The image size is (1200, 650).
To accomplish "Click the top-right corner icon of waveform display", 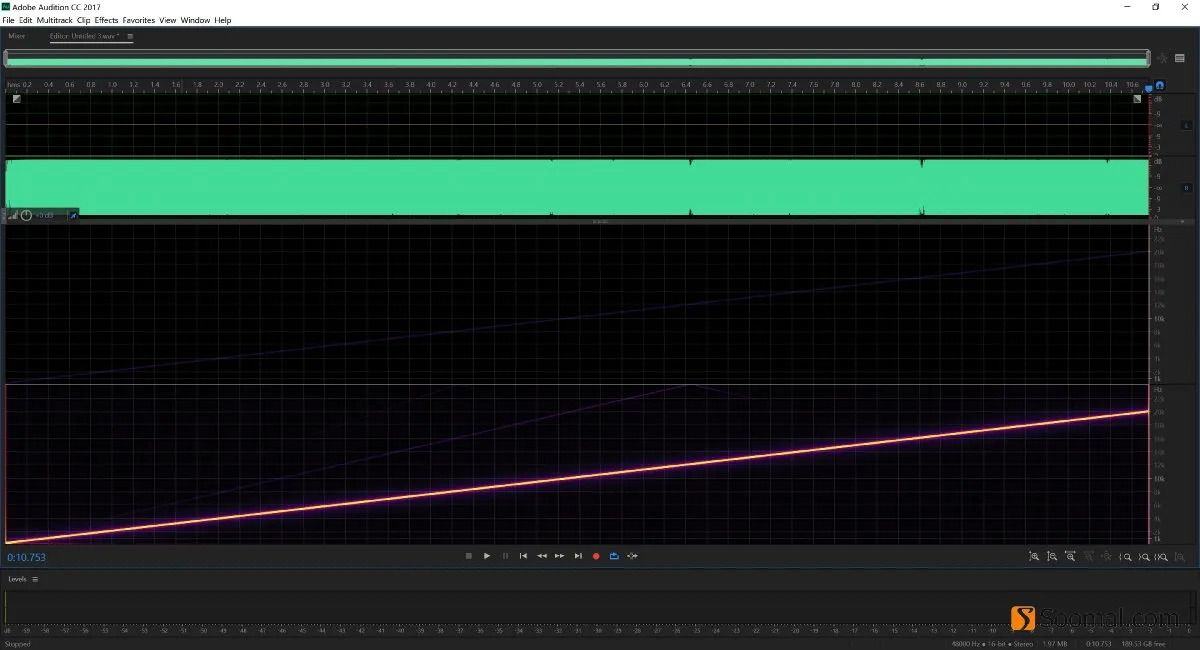I will tap(1137, 98).
